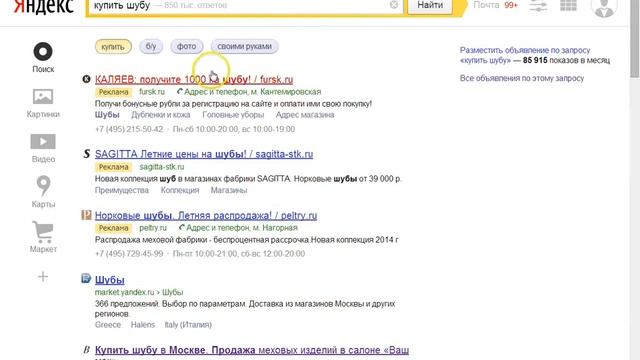
Task: Open Halens sitelink
Action: [x=143, y=325]
